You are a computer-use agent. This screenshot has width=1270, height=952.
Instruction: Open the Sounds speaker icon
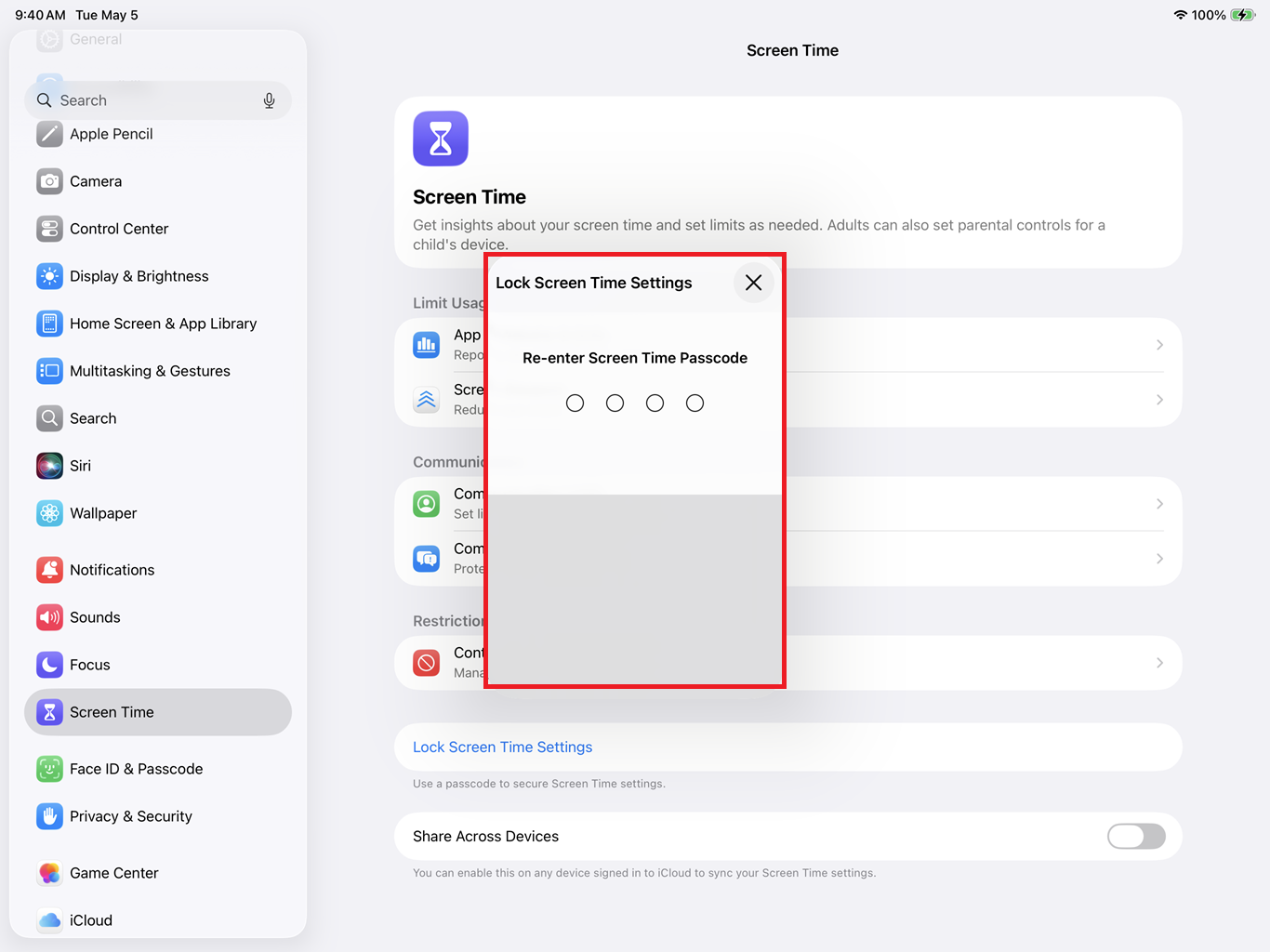tap(49, 617)
